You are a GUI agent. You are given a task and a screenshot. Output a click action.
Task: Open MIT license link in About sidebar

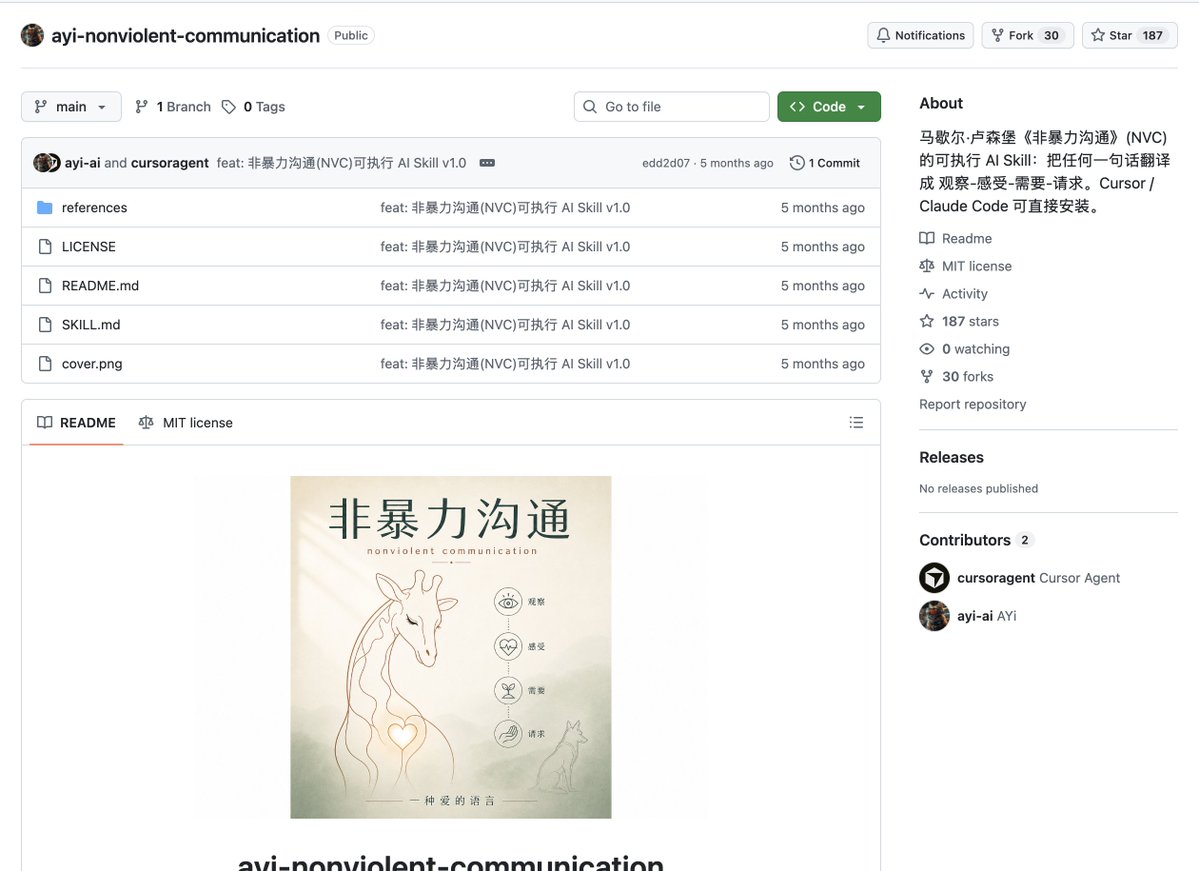pos(976,266)
